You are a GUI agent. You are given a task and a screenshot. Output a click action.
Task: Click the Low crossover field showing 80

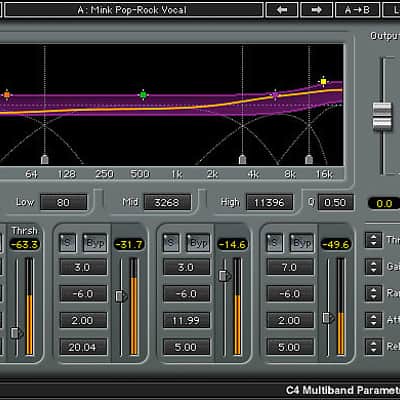pos(63,202)
